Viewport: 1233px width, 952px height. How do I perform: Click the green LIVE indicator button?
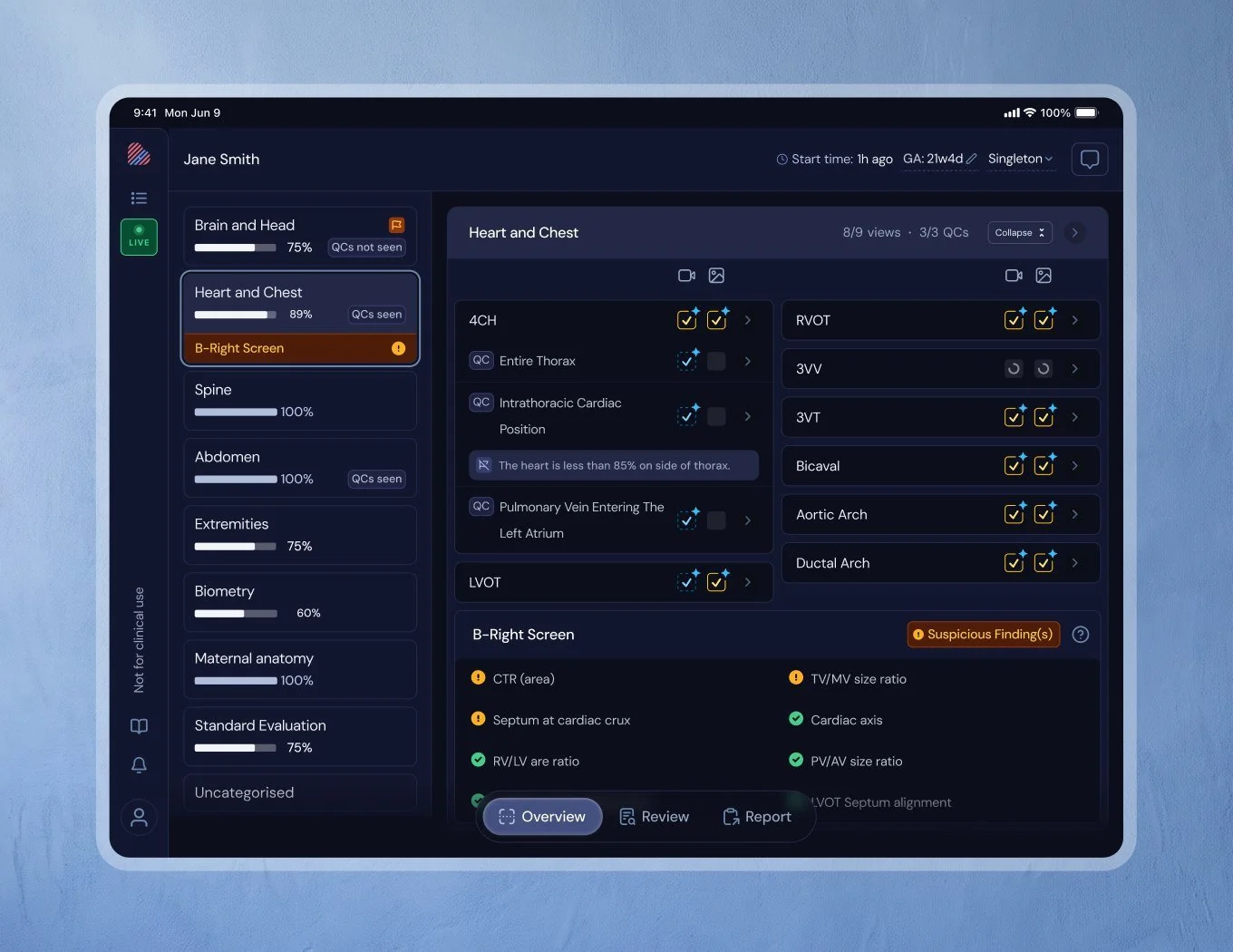tap(139, 237)
